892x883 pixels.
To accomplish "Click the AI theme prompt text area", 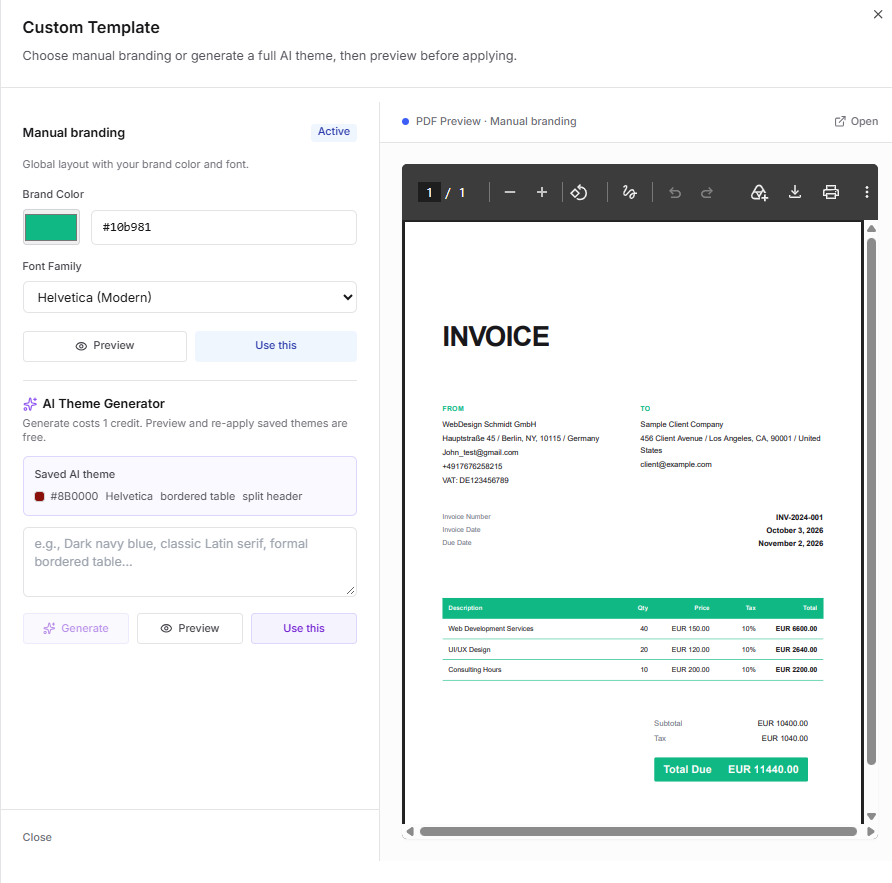I will click(189, 562).
